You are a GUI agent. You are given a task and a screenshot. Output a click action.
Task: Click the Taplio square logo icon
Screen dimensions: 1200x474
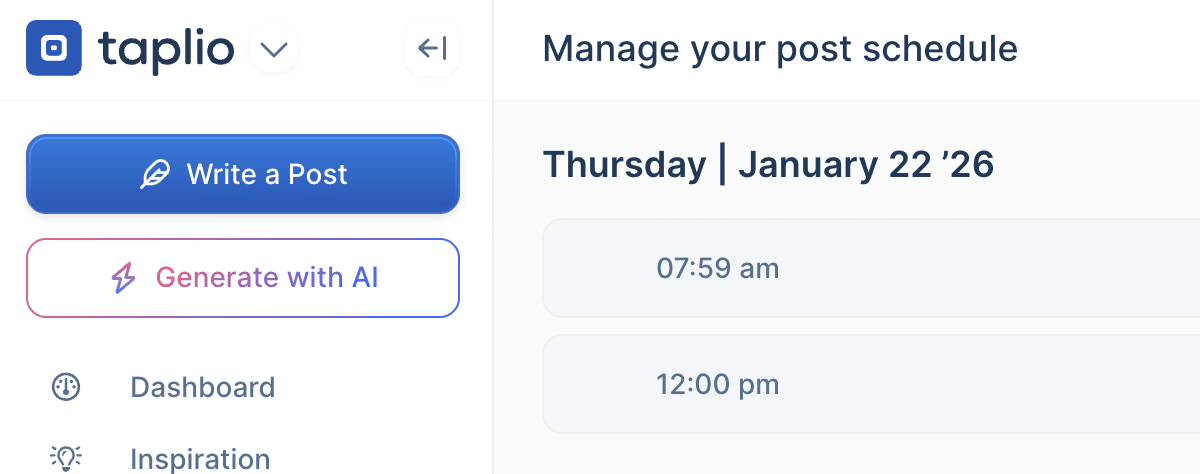click(x=54, y=48)
